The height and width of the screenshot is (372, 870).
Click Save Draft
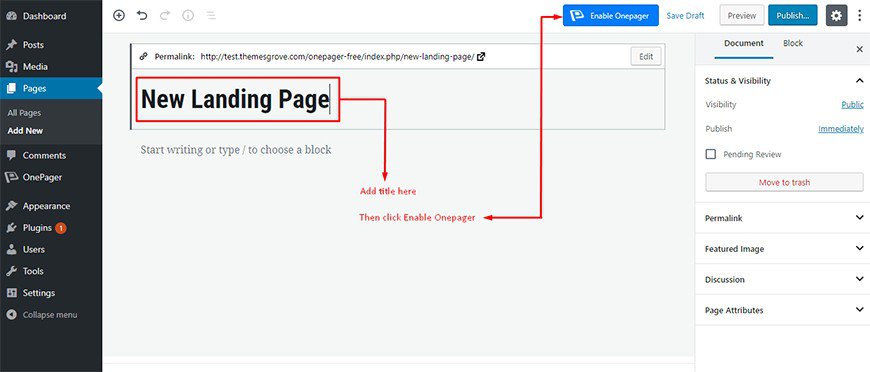685,16
